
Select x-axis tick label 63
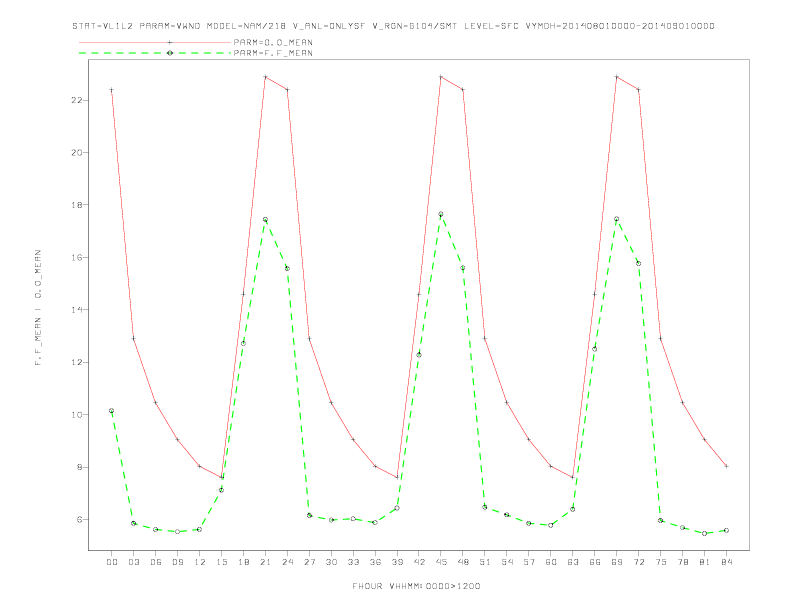coord(573,562)
